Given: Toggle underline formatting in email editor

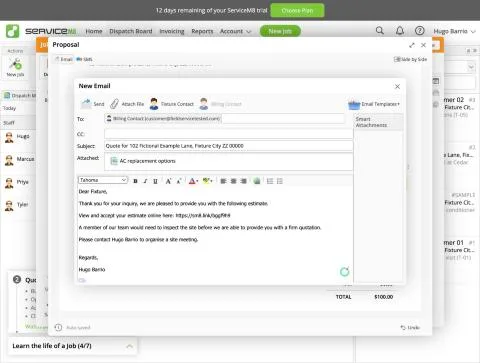Looking at the screenshot, I should point(155,181).
